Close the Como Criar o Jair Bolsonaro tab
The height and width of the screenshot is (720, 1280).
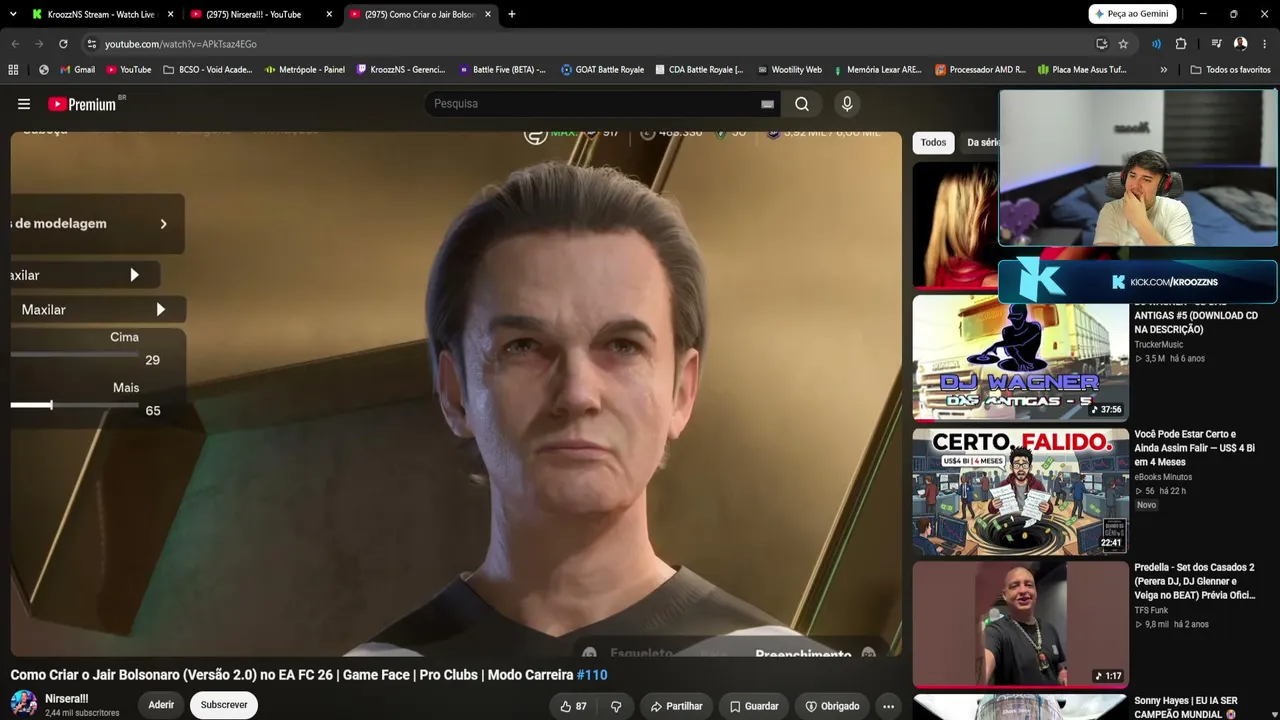488,14
